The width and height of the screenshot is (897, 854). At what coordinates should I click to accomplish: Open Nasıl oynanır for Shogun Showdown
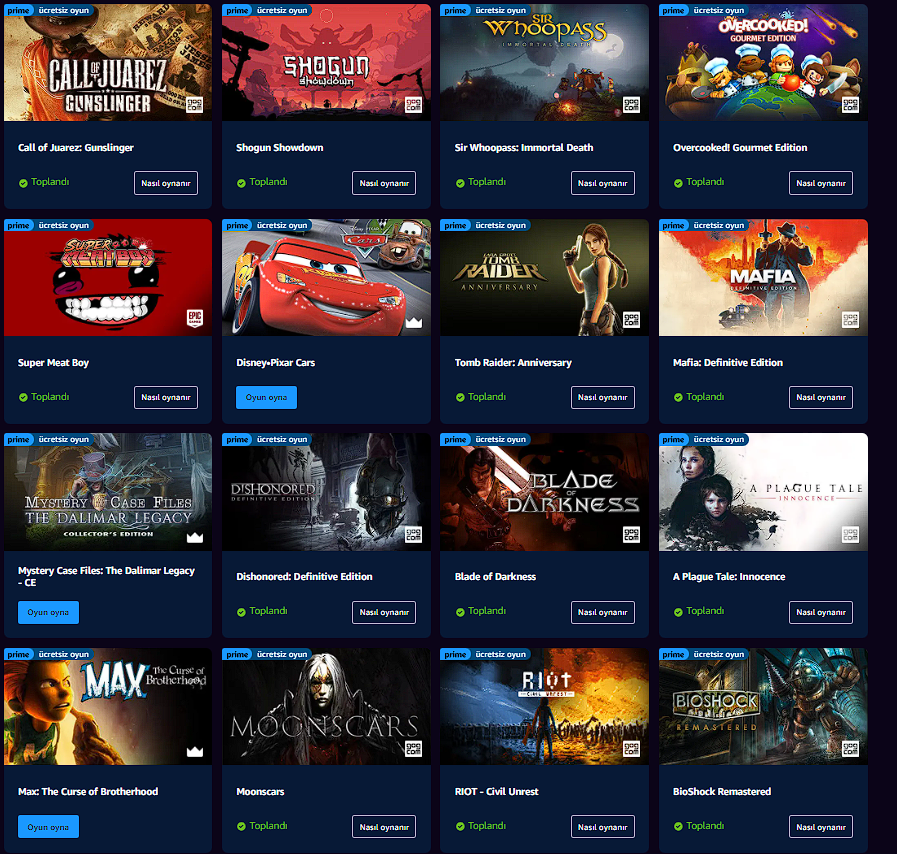(x=384, y=183)
